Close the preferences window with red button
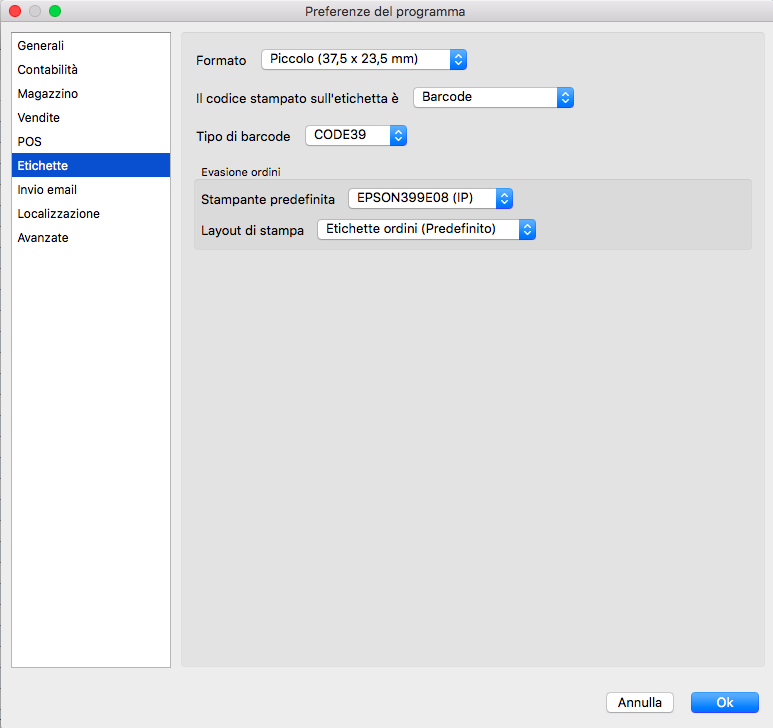 pyautogui.click(x=15, y=12)
